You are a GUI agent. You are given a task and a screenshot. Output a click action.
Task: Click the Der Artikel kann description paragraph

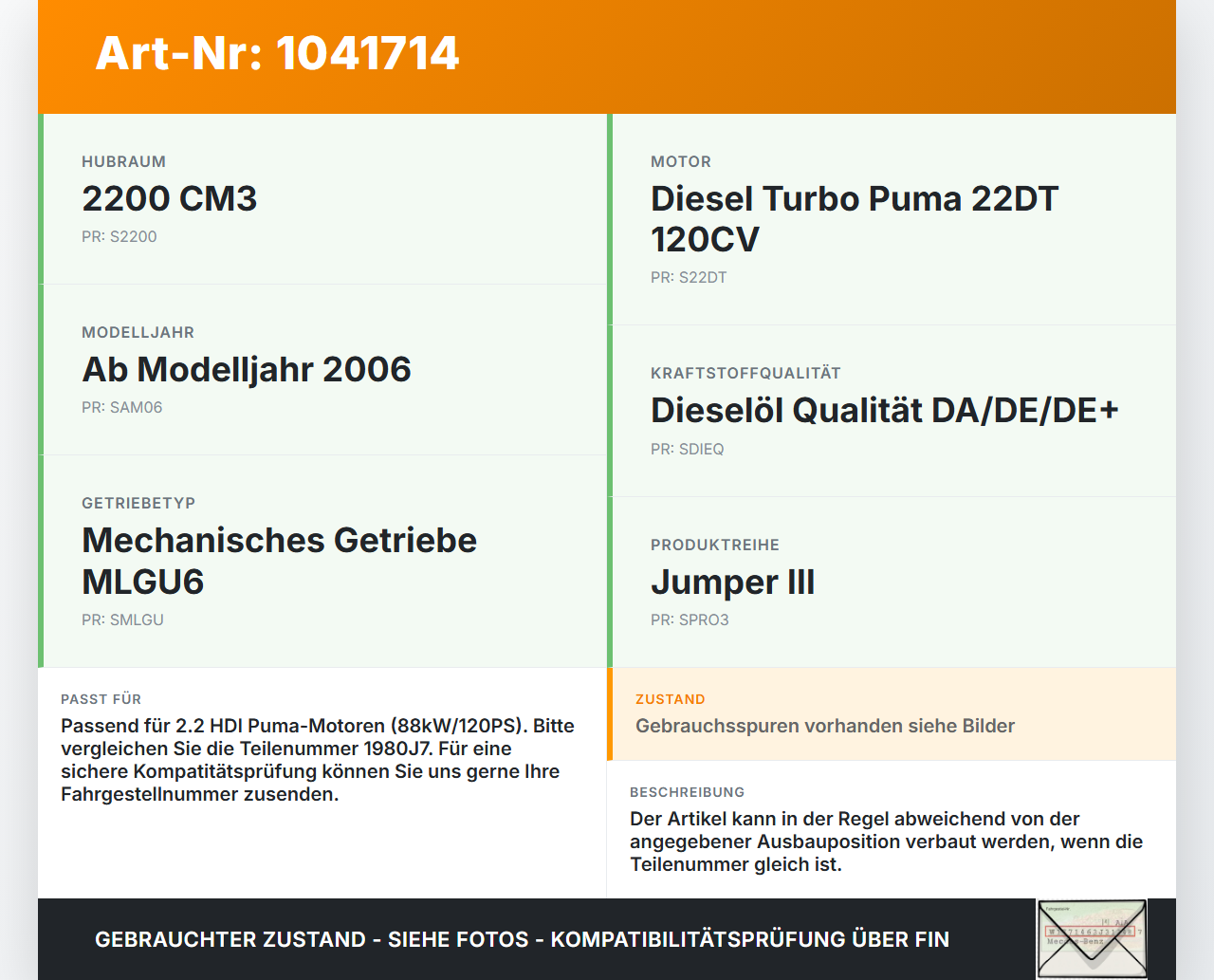pyautogui.click(x=887, y=841)
